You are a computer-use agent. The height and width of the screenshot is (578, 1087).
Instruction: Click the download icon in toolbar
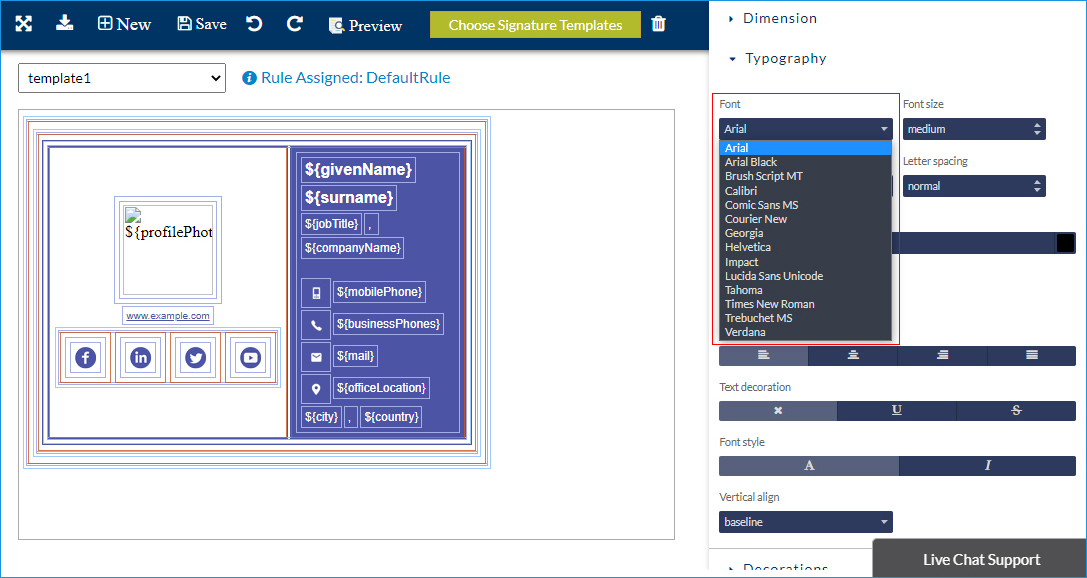pos(65,23)
